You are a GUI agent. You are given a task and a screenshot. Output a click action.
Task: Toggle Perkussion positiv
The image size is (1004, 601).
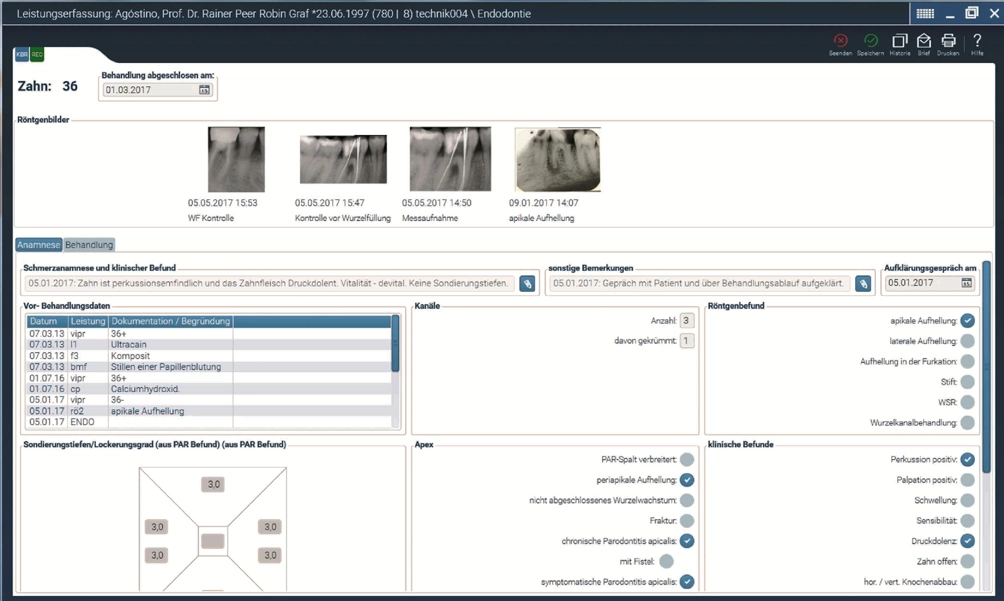coord(968,460)
